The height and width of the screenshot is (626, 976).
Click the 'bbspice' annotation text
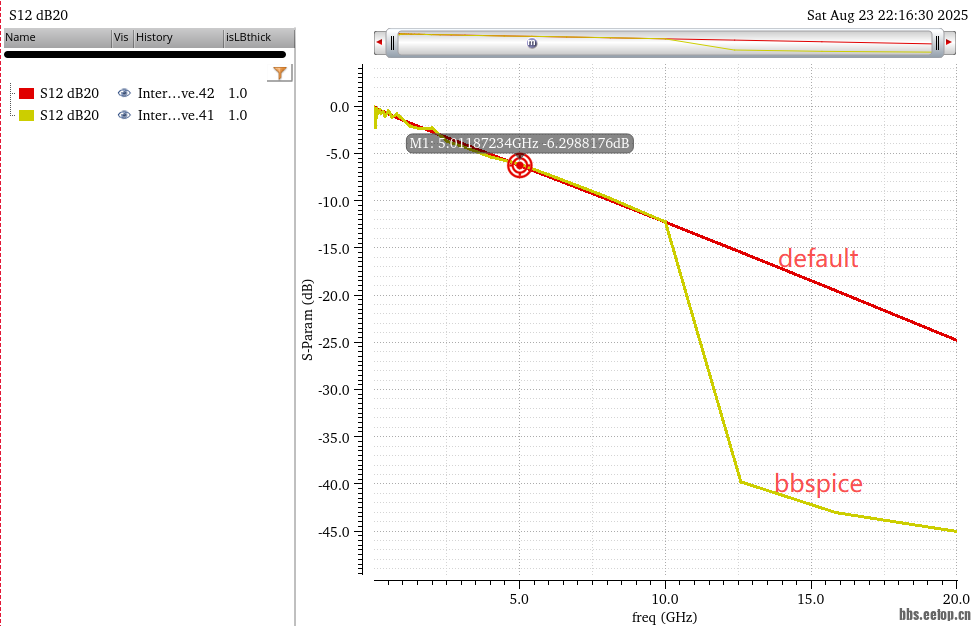coord(819,484)
